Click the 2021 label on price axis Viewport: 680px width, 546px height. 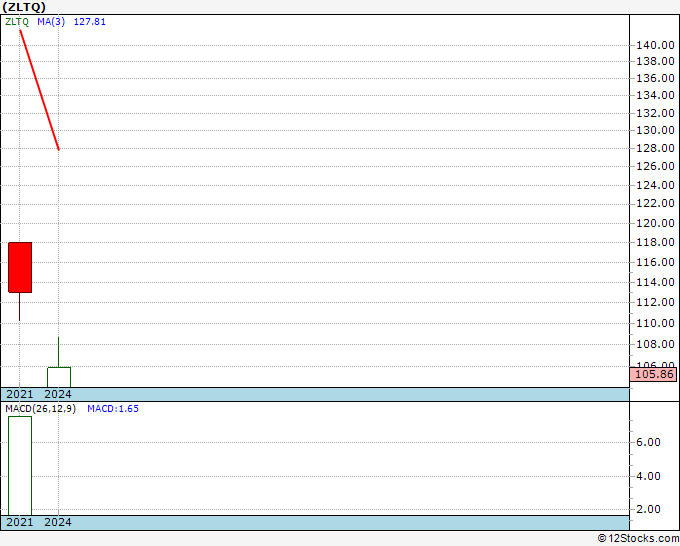(20, 394)
